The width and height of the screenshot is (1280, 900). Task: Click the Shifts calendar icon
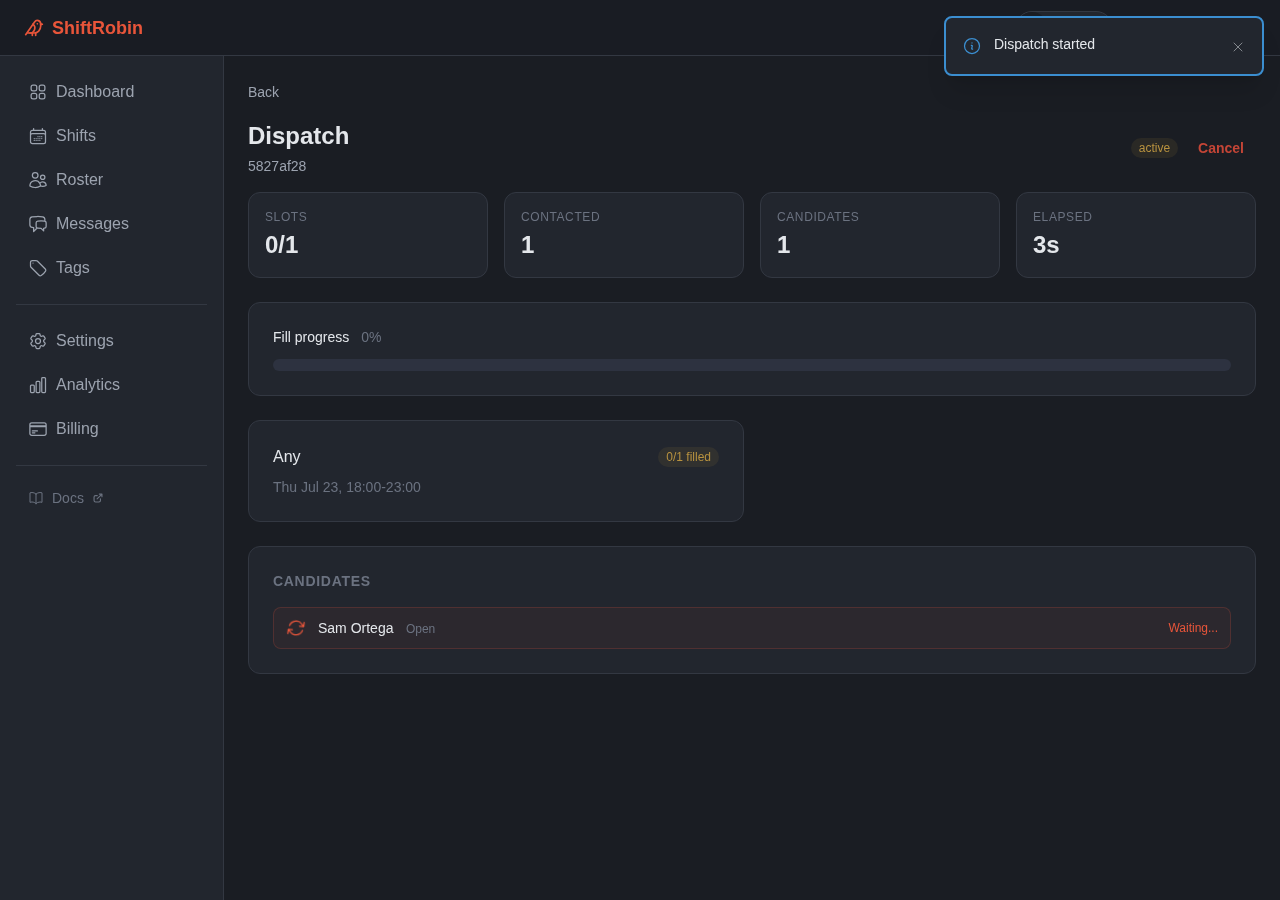tap(38, 136)
